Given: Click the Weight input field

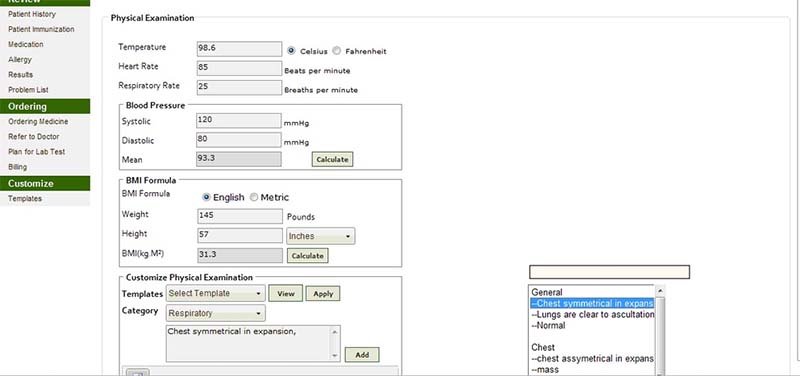Looking at the screenshot, I should tap(240, 216).
